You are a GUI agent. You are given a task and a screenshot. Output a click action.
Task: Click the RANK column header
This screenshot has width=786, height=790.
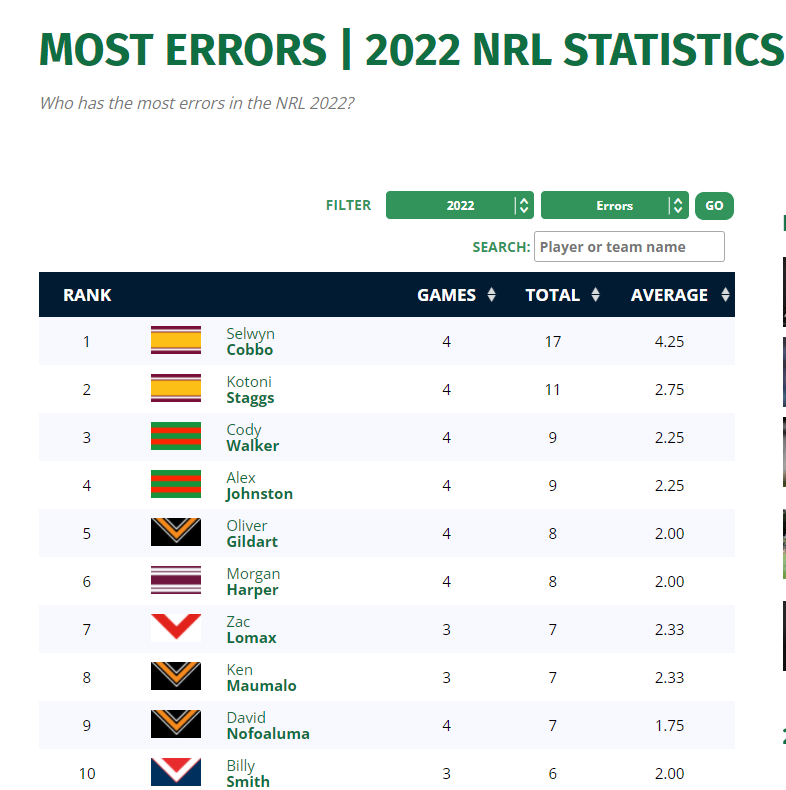(87, 295)
